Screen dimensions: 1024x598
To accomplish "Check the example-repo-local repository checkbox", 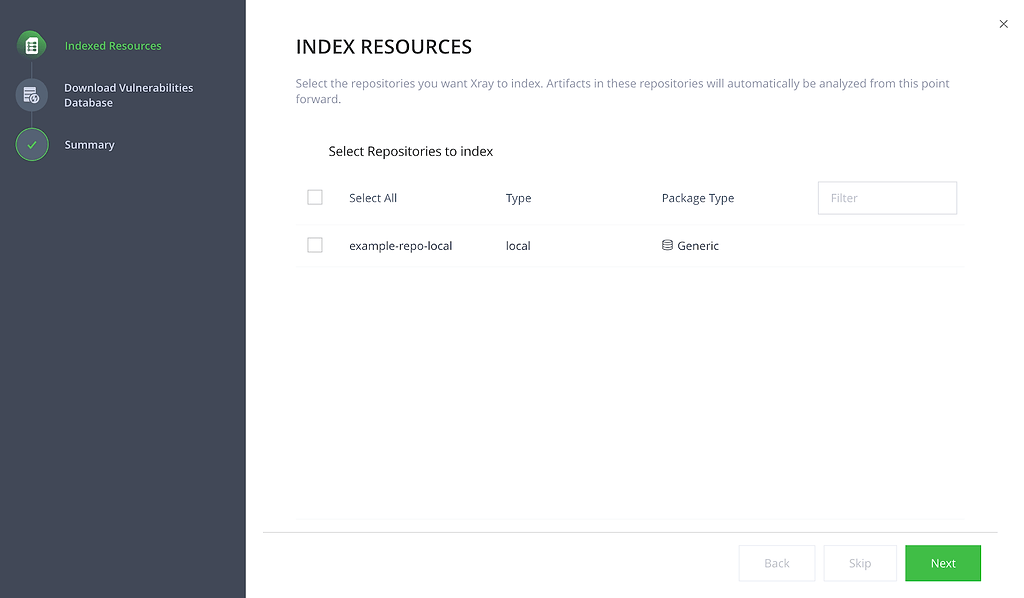I will [315, 245].
